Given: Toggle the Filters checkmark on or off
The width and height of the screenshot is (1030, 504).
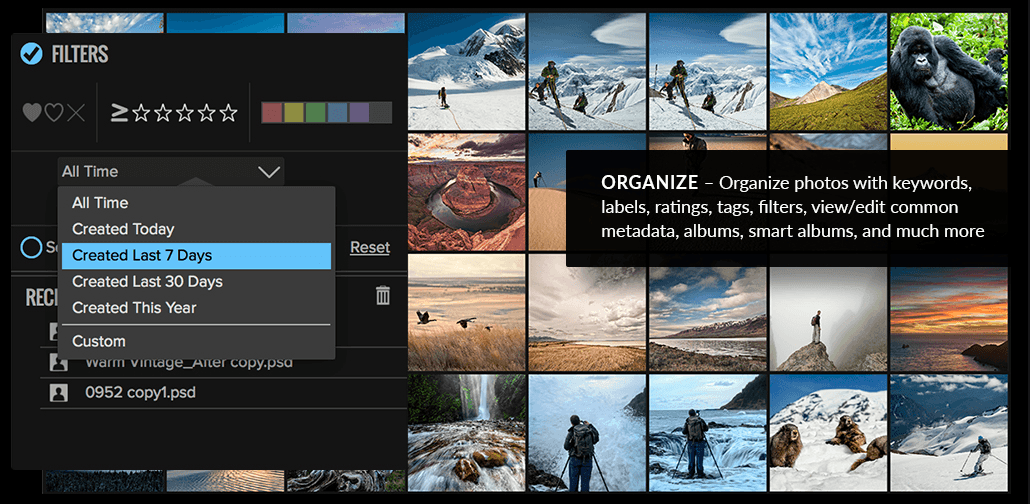Looking at the screenshot, I should pos(31,54).
